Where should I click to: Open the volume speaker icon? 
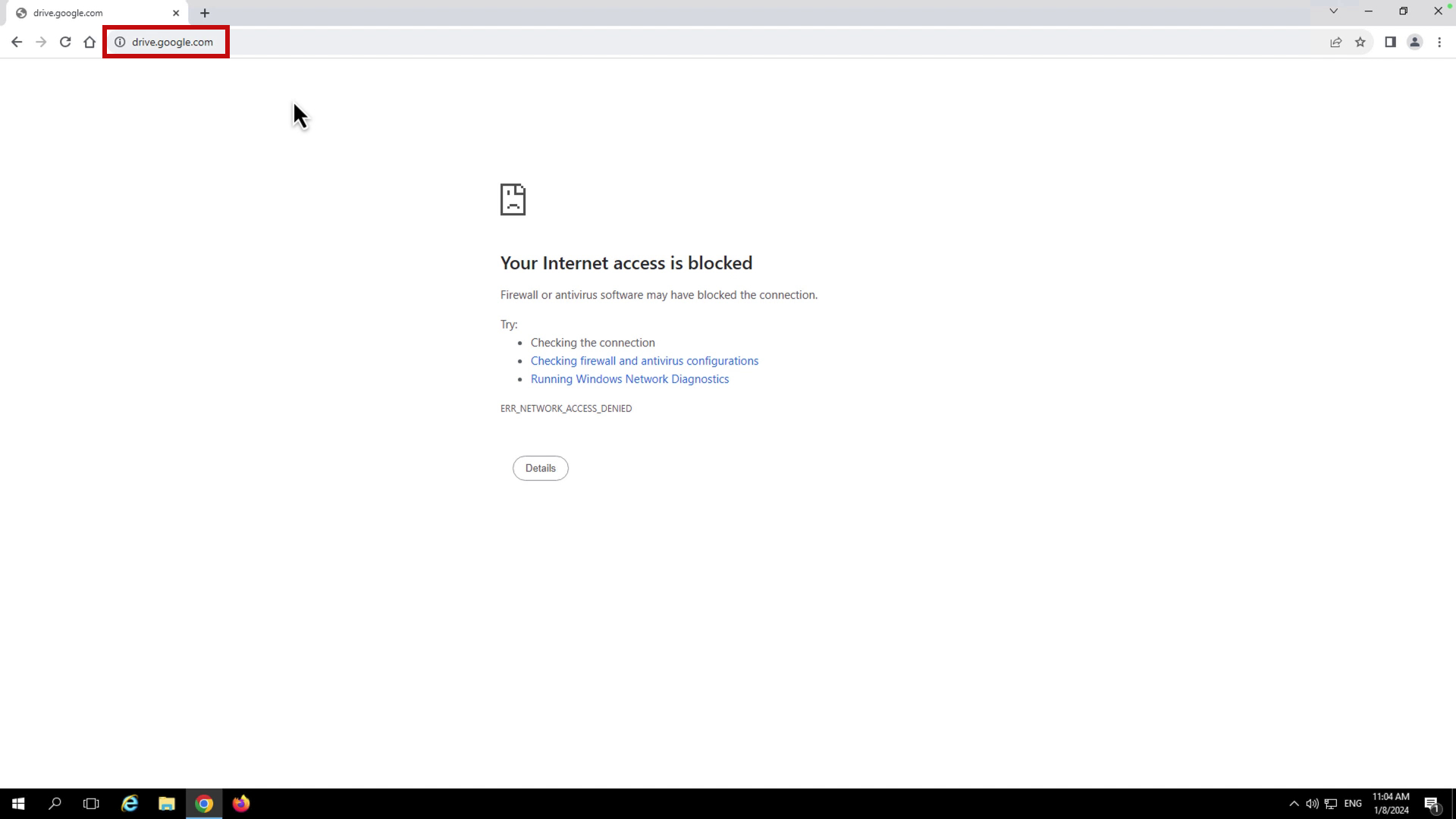(x=1312, y=804)
